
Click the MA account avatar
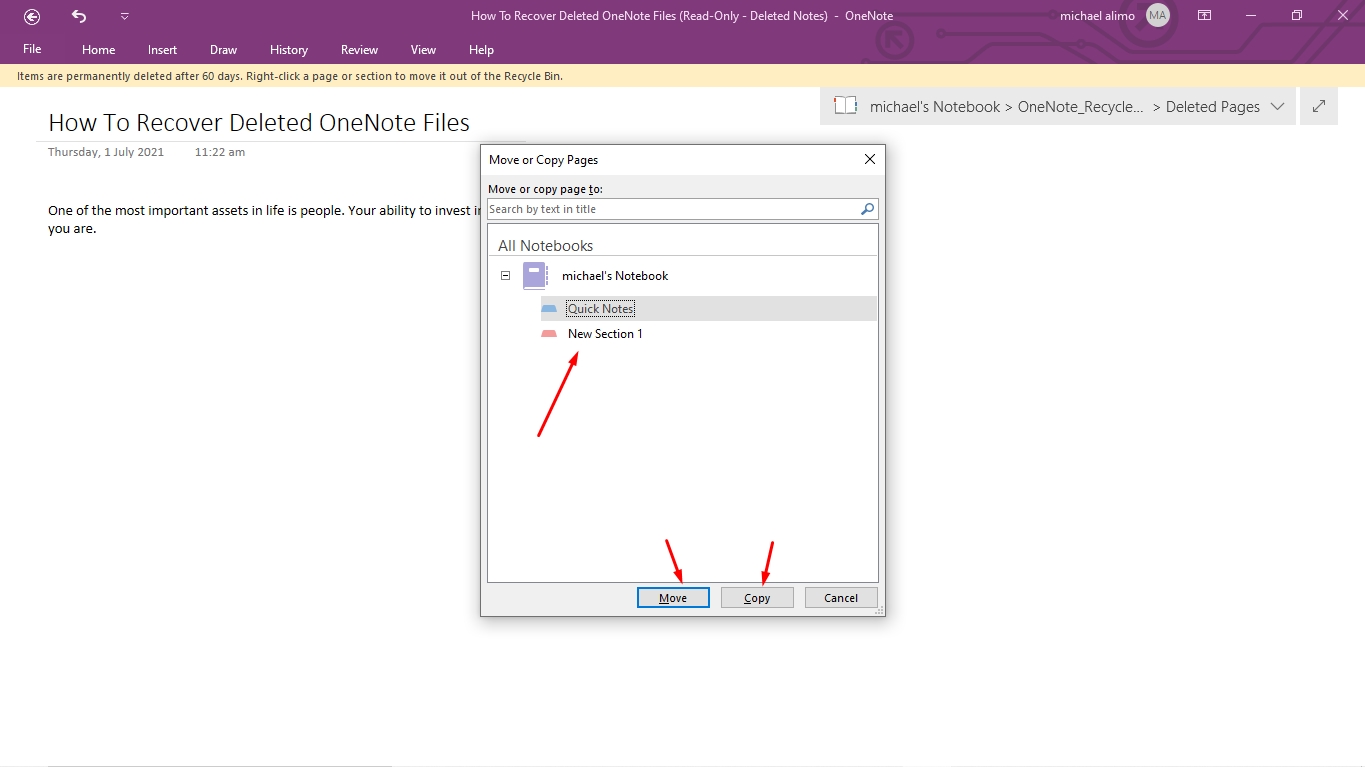tap(1158, 15)
